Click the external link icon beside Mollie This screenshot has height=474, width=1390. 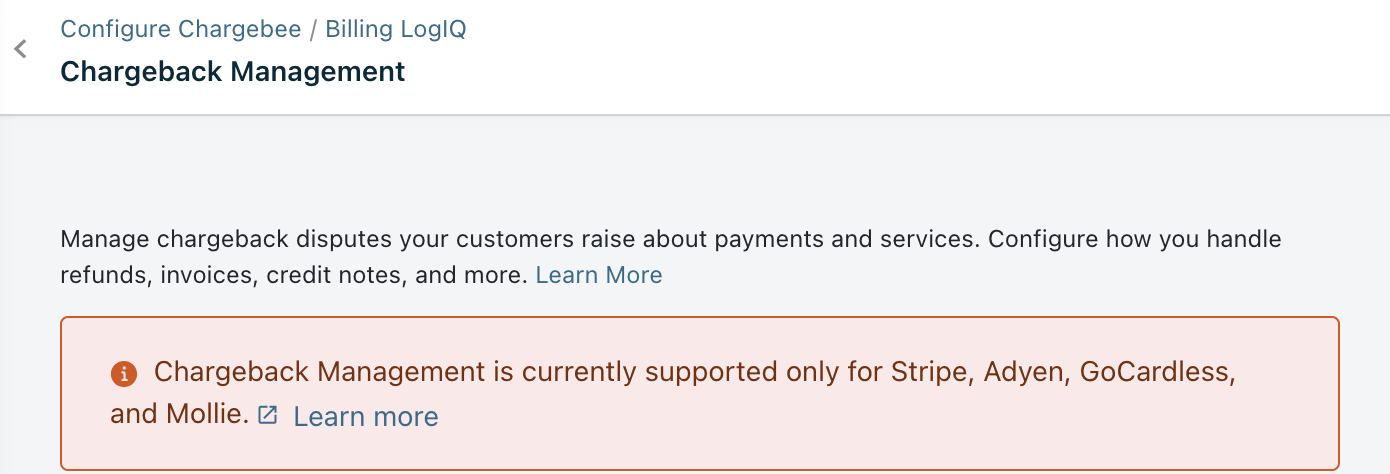(267, 415)
